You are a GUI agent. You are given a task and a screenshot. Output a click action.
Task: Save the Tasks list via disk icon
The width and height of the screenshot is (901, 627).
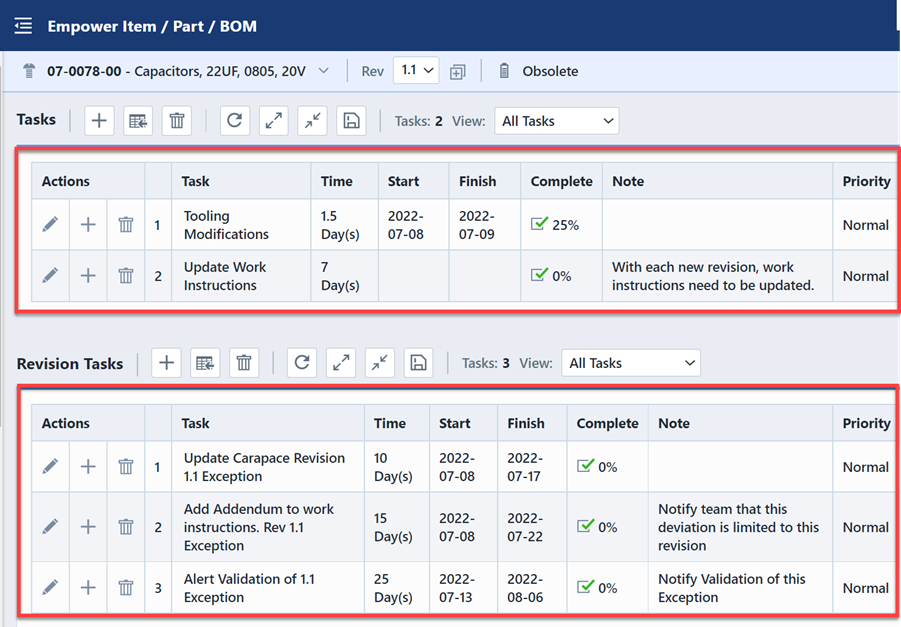[351, 121]
